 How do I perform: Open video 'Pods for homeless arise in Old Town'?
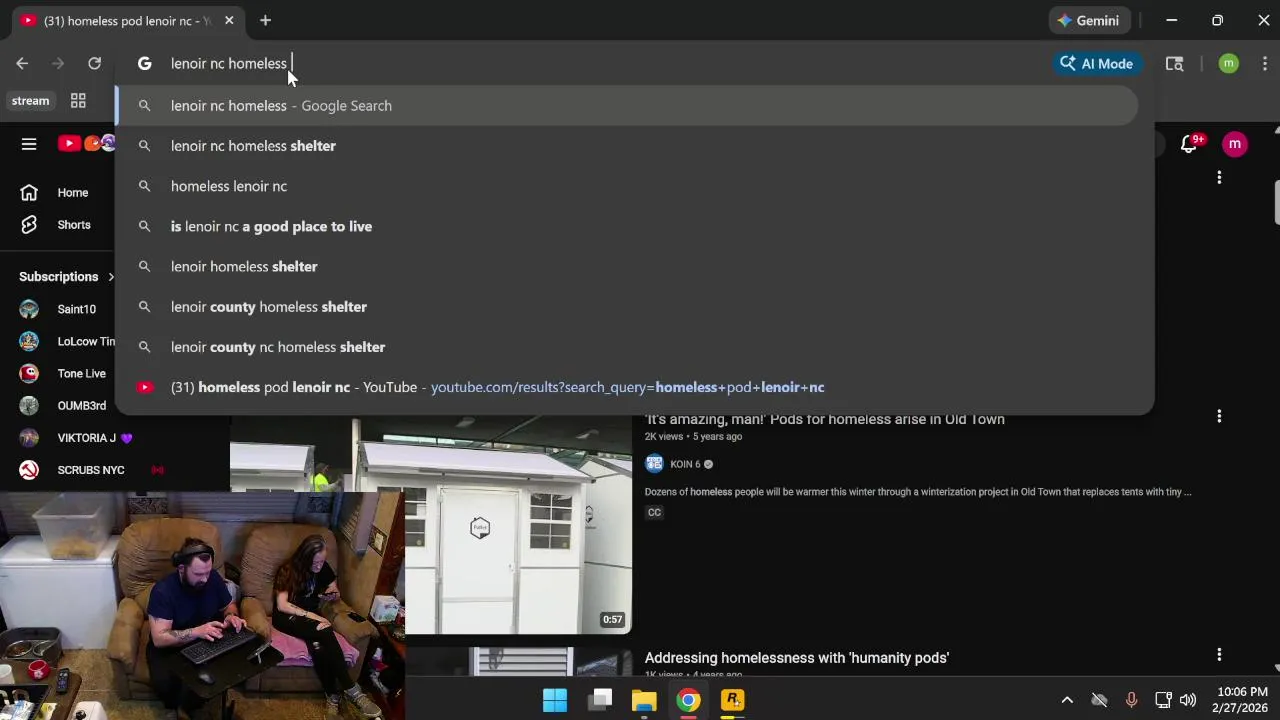825,419
